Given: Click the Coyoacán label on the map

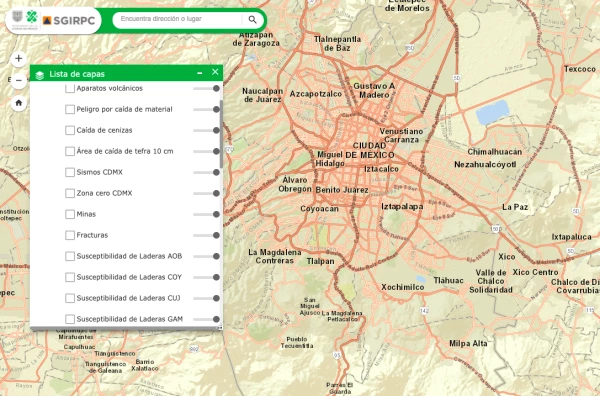Looking at the screenshot, I should click(319, 209).
